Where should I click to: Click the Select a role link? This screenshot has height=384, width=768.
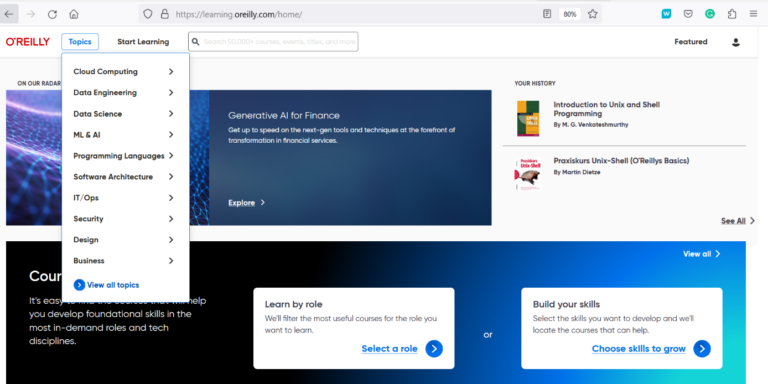pos(389,349)
